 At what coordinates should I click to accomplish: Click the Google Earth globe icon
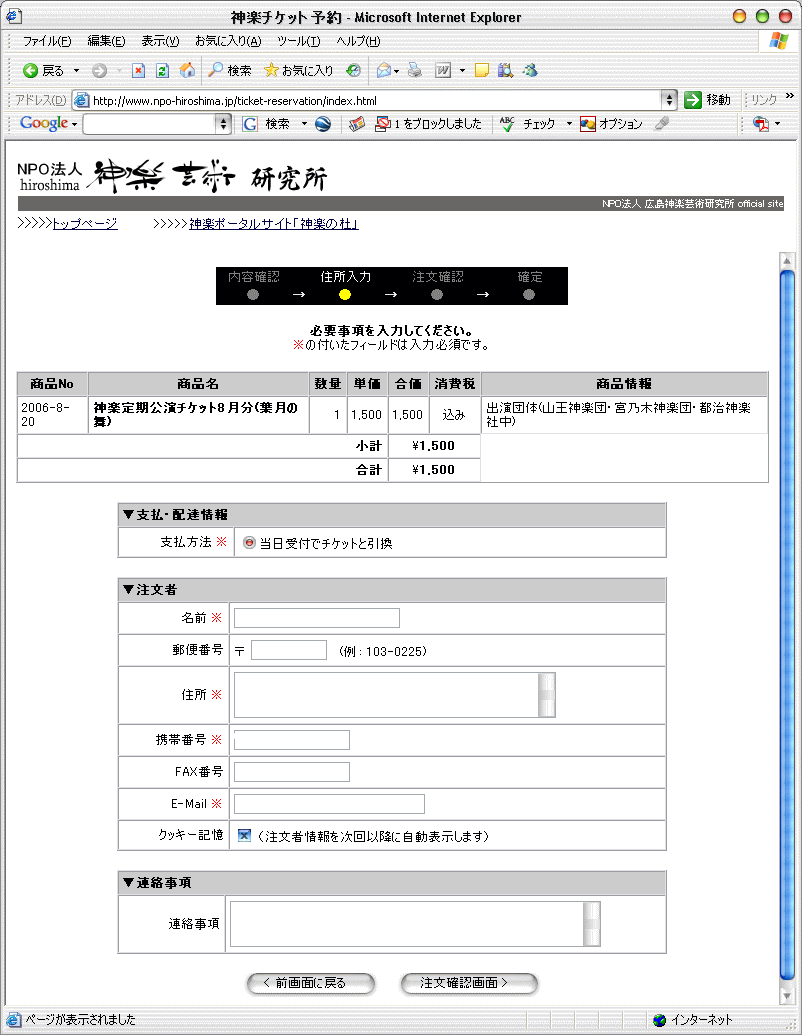[x=323, y=123]
